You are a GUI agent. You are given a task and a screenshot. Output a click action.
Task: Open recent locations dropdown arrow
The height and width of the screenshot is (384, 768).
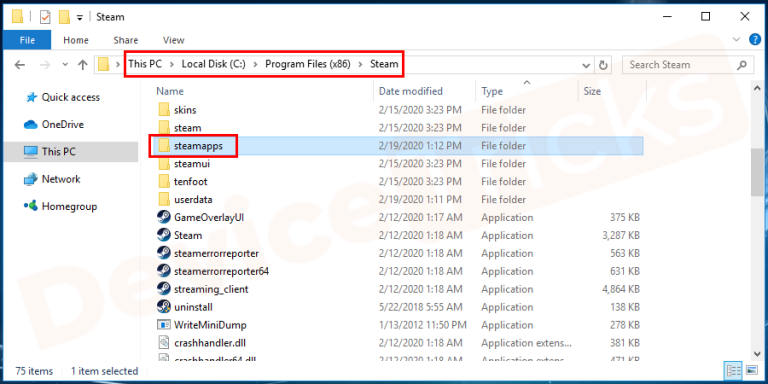(x=66, y=65)
